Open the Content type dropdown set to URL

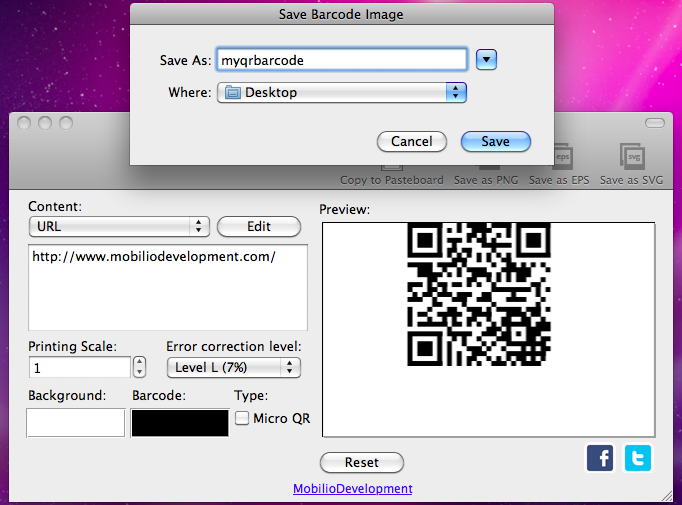click(119, 227)
